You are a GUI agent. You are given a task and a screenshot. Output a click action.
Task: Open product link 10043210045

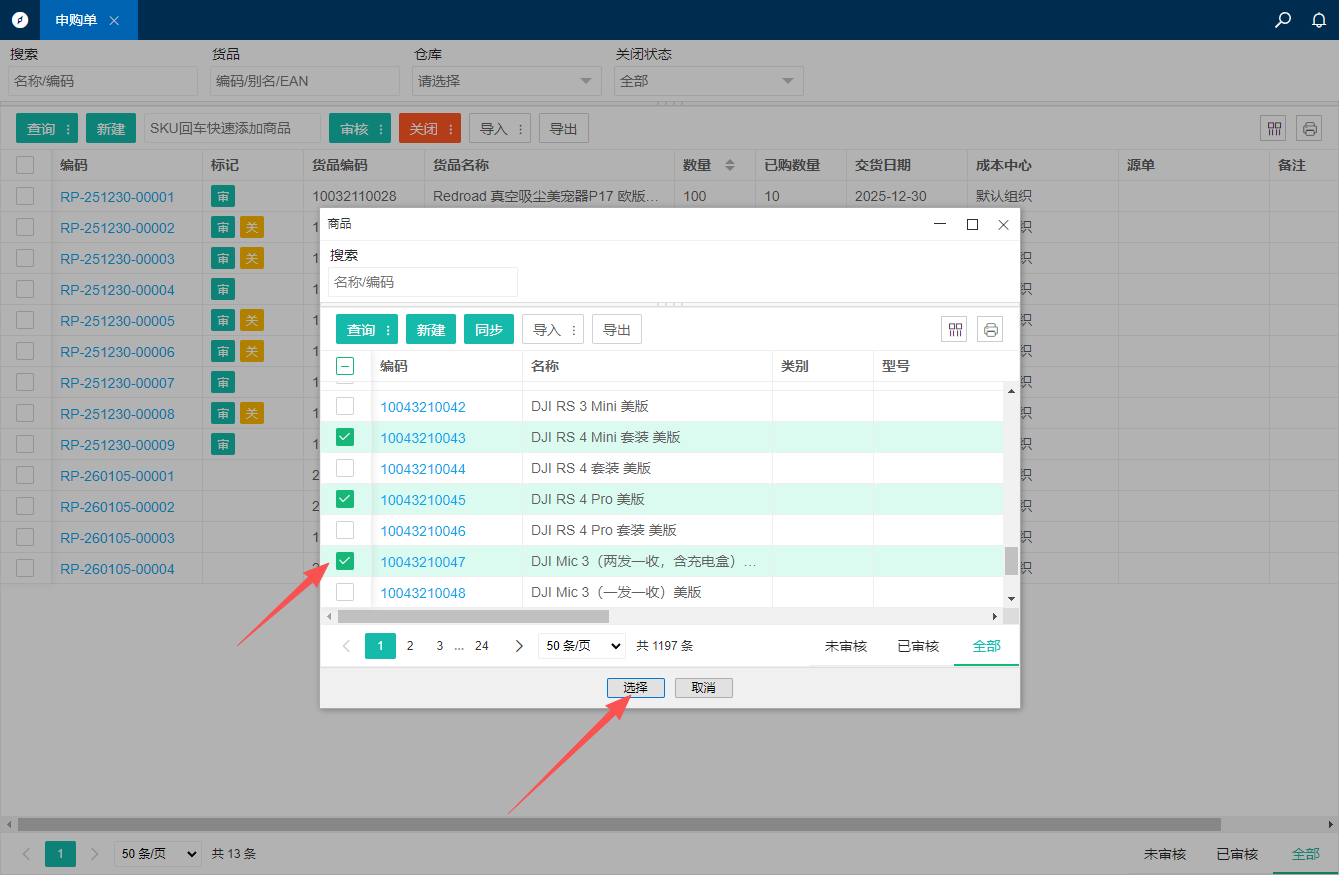tap(423, 500)
